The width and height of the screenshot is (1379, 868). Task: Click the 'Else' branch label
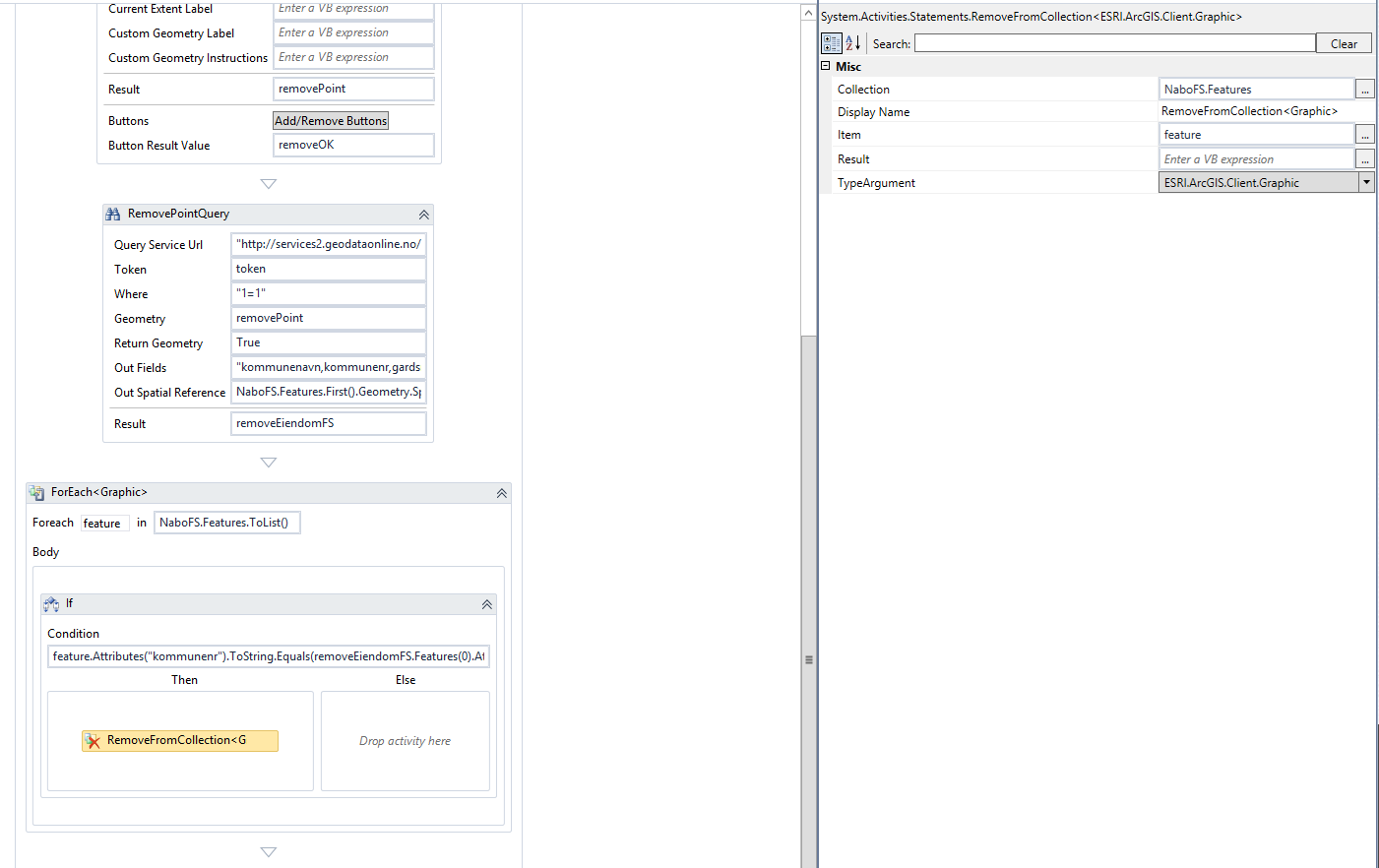(406, 680)
